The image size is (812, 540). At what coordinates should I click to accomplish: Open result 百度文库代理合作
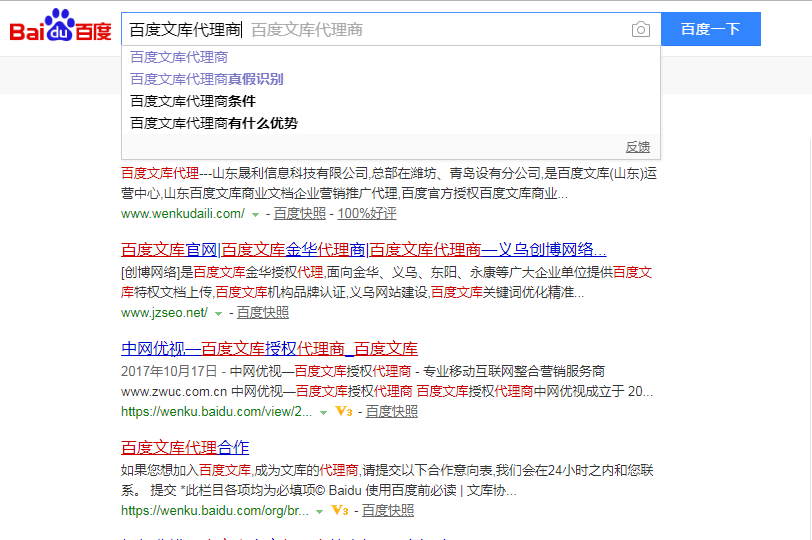(x=185, y=447)
